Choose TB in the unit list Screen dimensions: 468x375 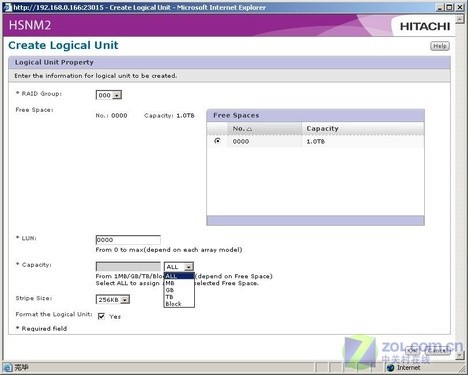click(x=179, y=297)
